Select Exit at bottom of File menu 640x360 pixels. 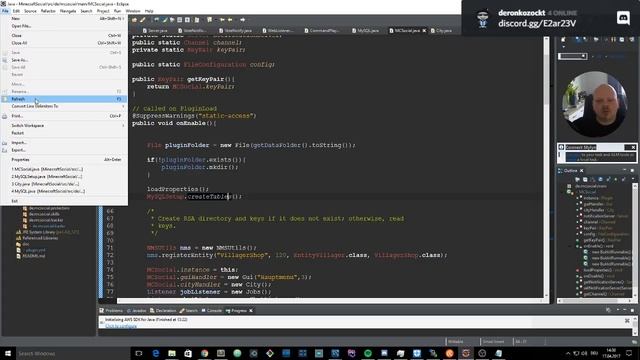[x=64, y=201]
